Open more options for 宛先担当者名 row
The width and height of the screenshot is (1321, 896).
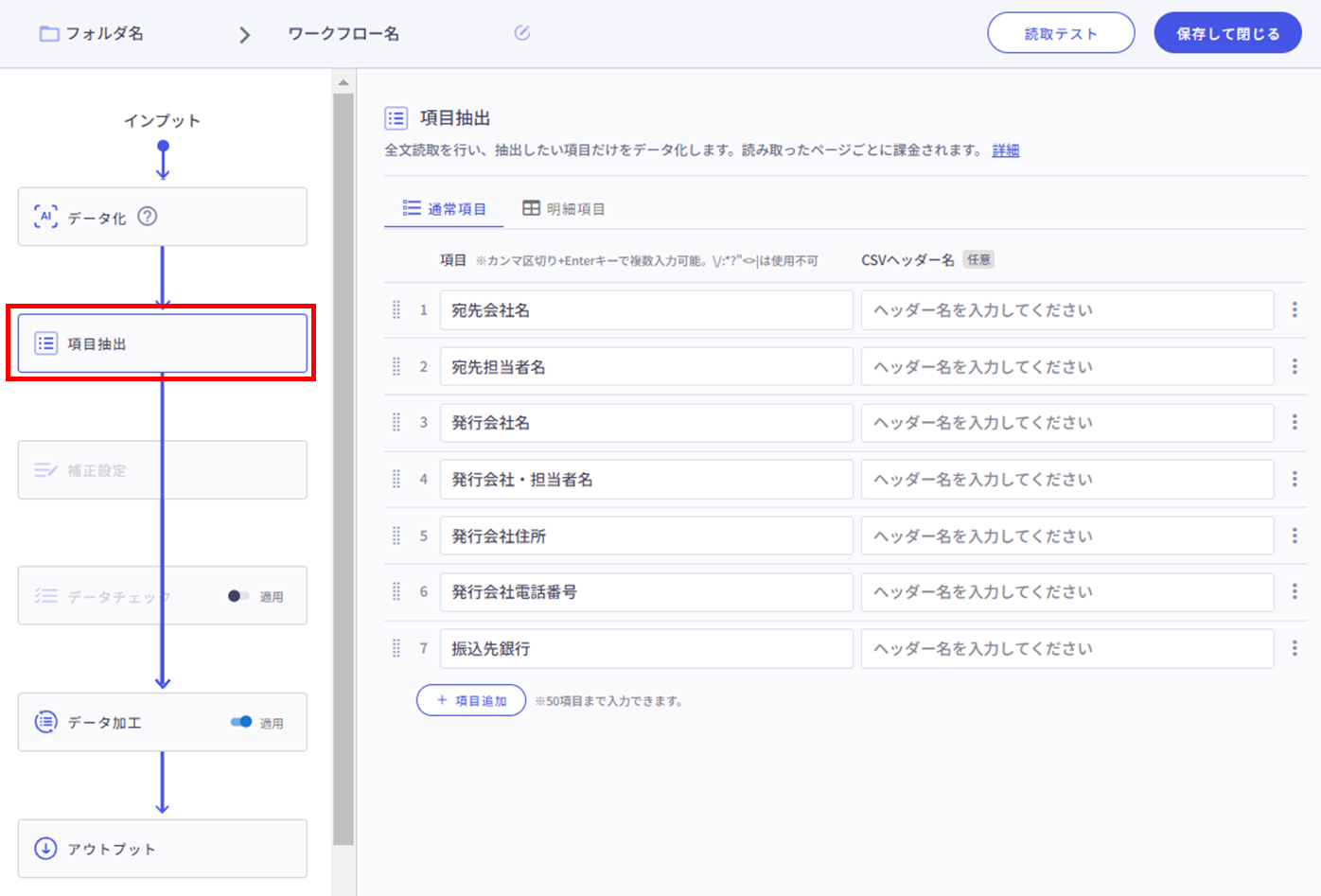point(1295,366)
